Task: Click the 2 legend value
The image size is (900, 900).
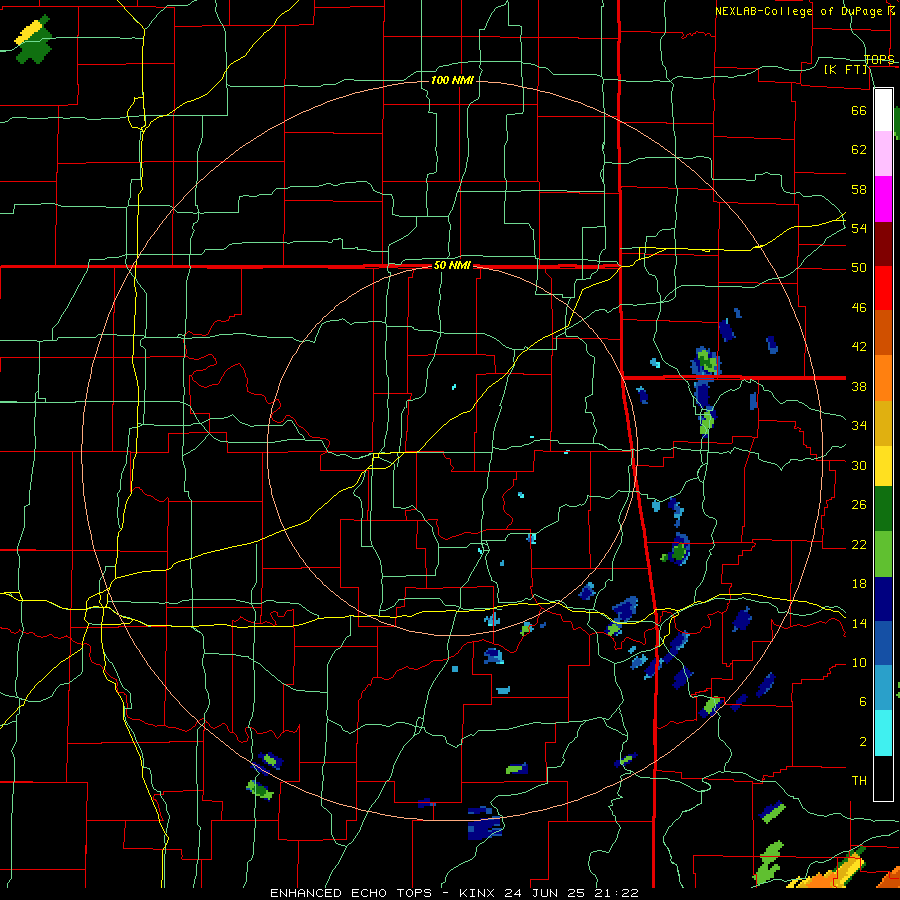Action: (863, 741)
